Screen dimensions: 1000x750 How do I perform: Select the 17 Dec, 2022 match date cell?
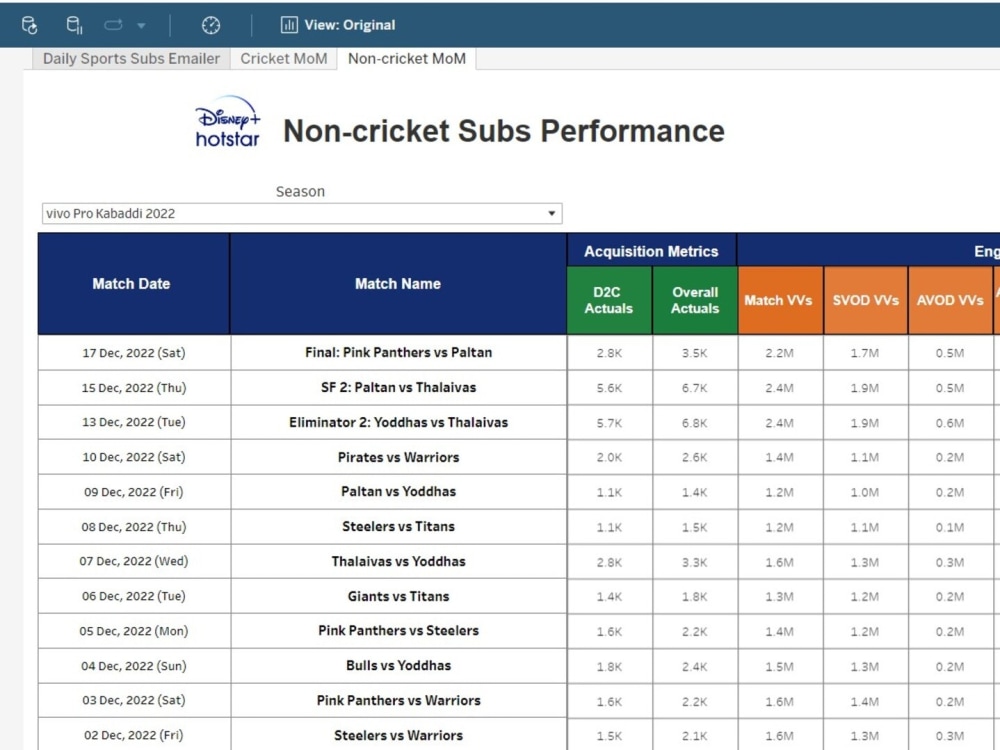[x=131, y=352]
